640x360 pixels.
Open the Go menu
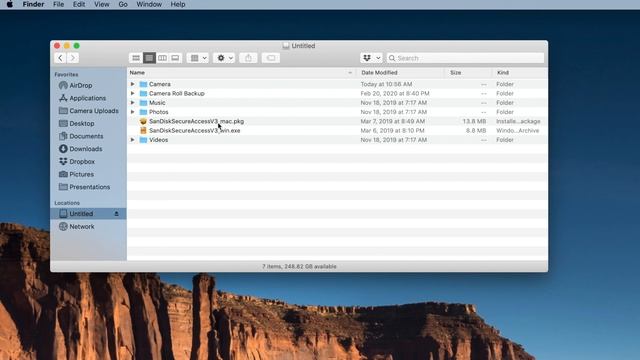pos(123,4)
